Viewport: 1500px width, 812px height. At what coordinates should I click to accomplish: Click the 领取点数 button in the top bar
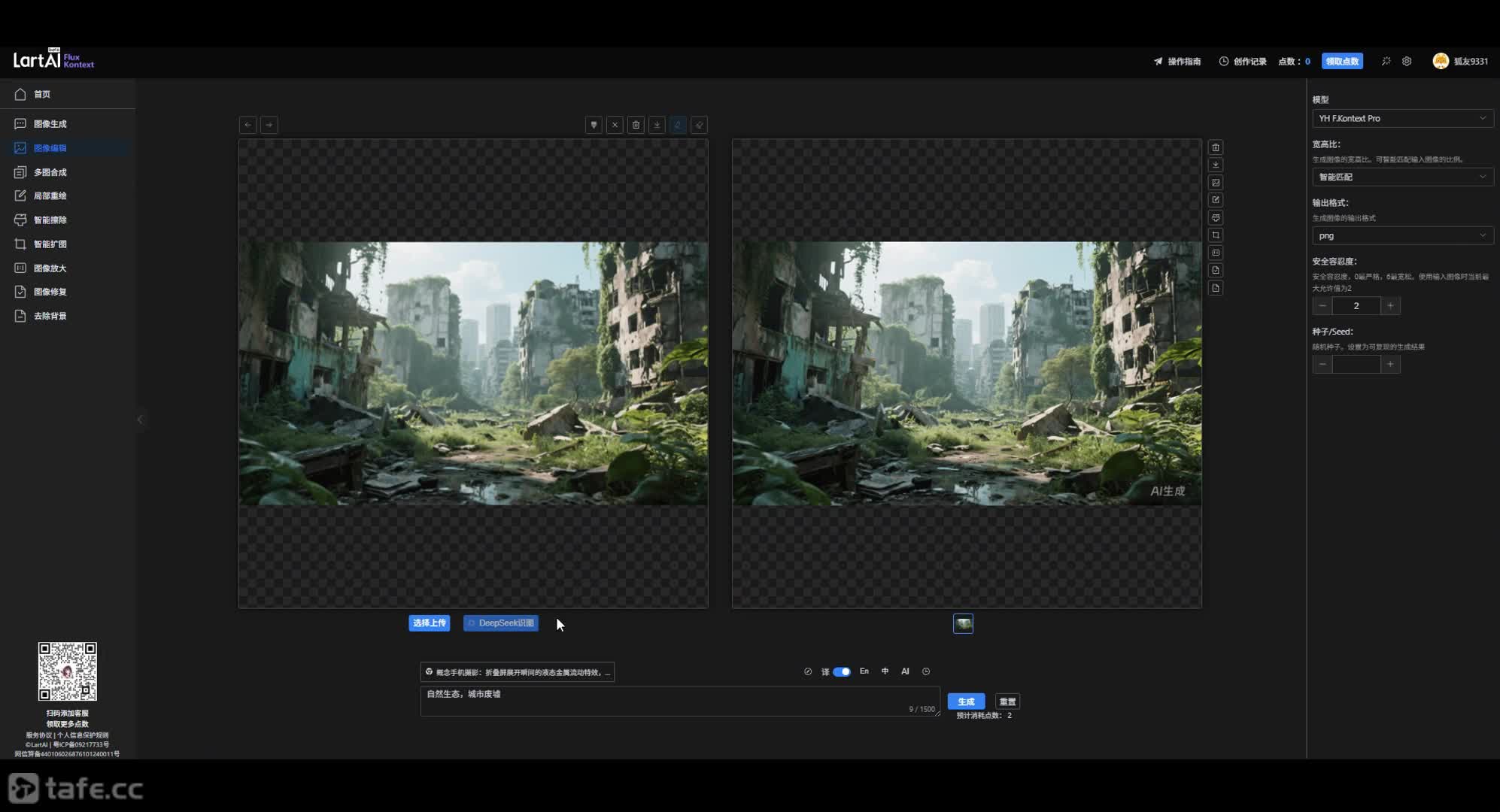(1342, 61)
